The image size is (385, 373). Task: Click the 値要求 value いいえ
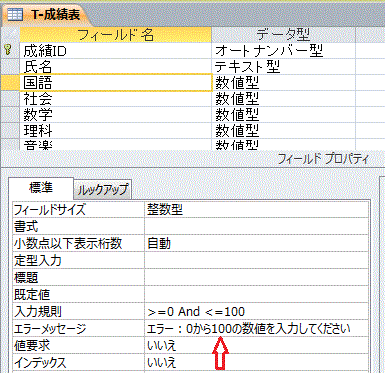257,345
